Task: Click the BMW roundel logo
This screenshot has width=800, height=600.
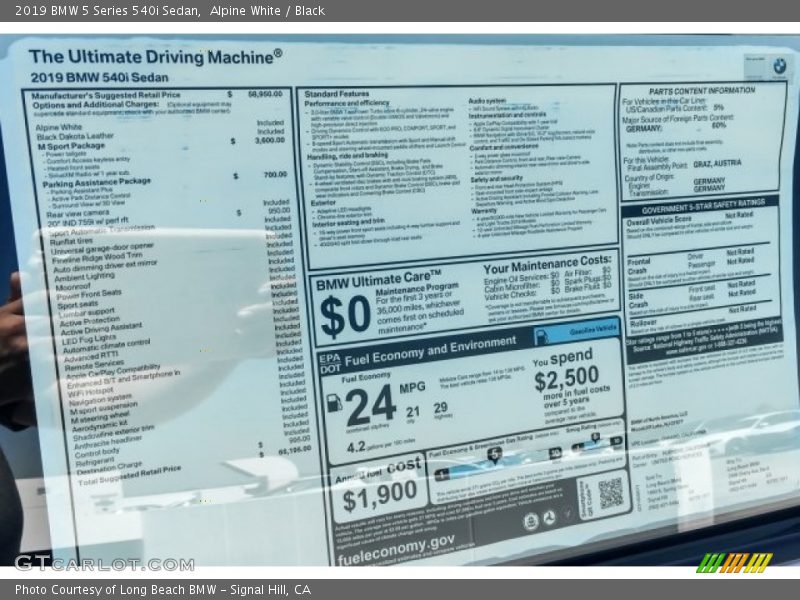Action: pyautogui.click(x=779, y=65)
